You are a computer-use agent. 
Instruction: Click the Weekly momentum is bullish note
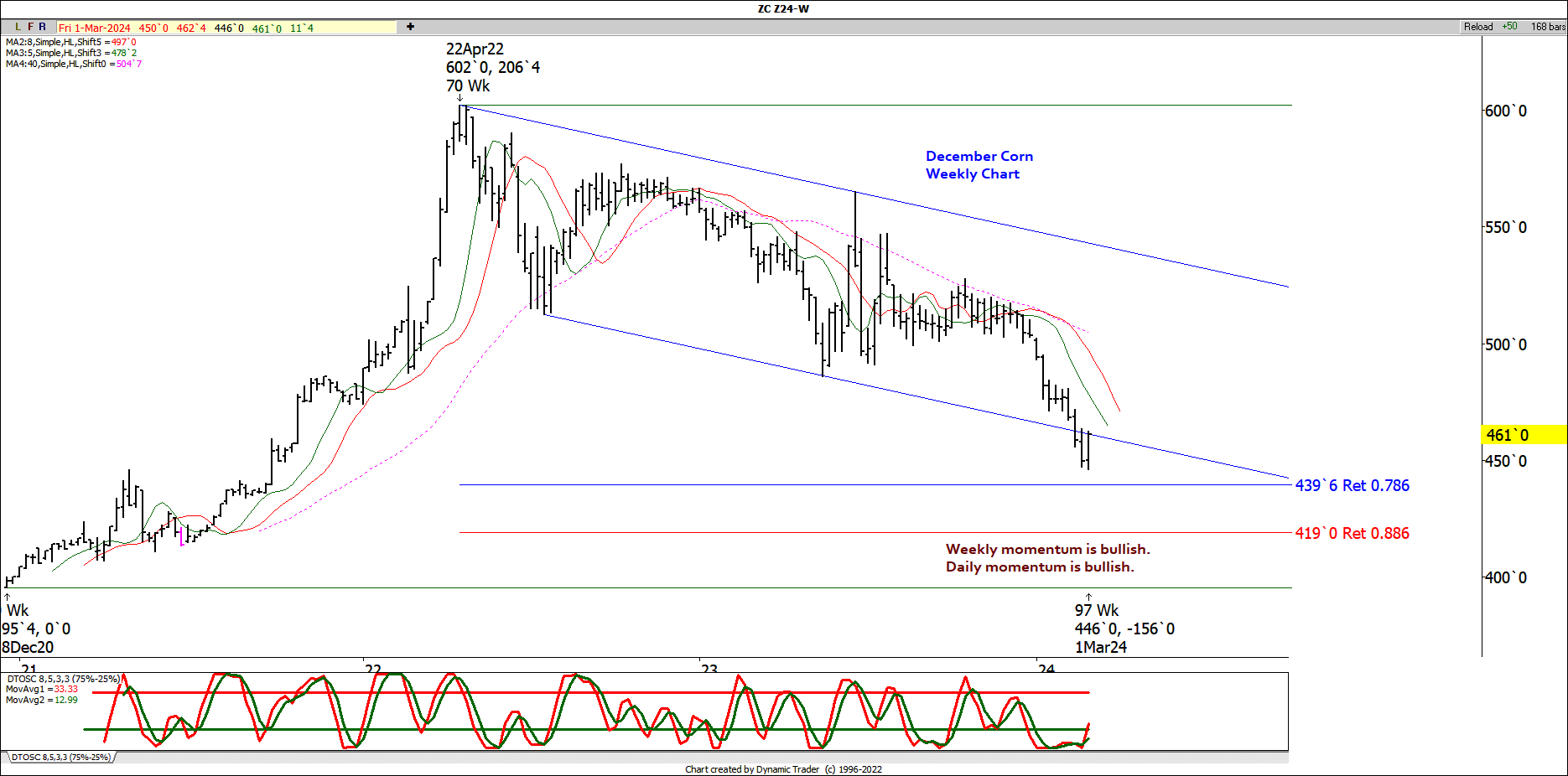pyautogui.click(x=1048, y=549)
